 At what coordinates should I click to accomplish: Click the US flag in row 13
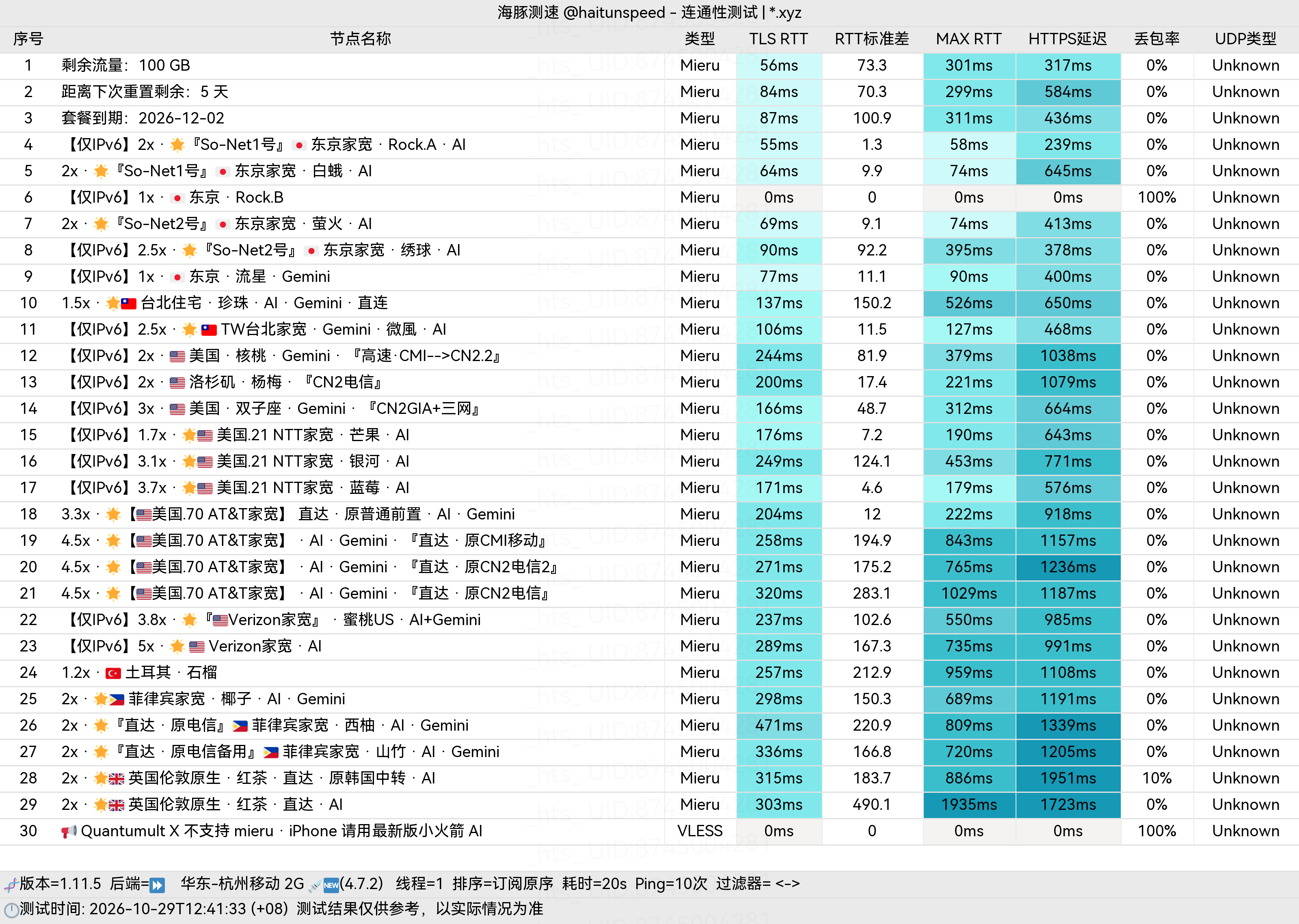coord(177,383)
